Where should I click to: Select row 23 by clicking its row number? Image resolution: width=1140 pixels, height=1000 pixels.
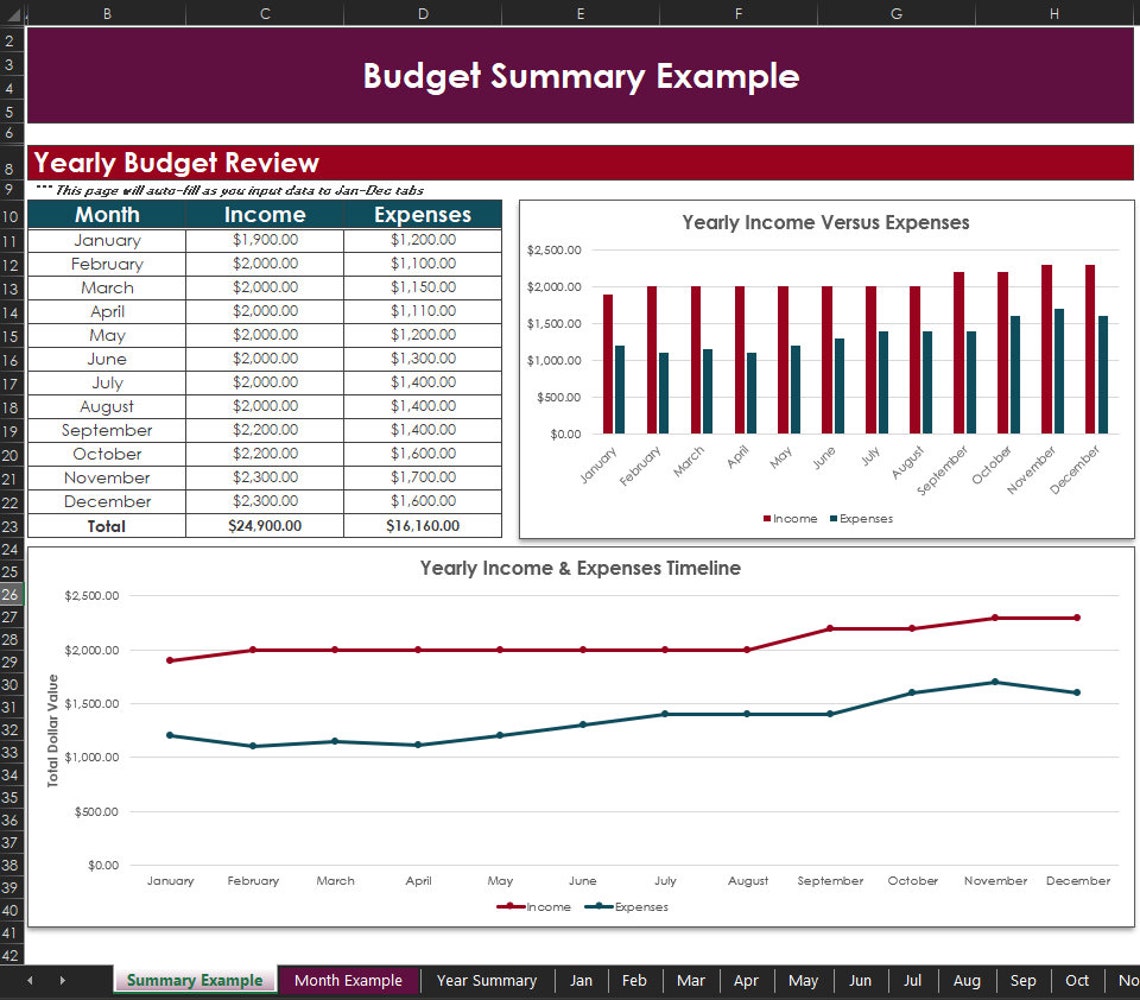(x=10, y=527)
